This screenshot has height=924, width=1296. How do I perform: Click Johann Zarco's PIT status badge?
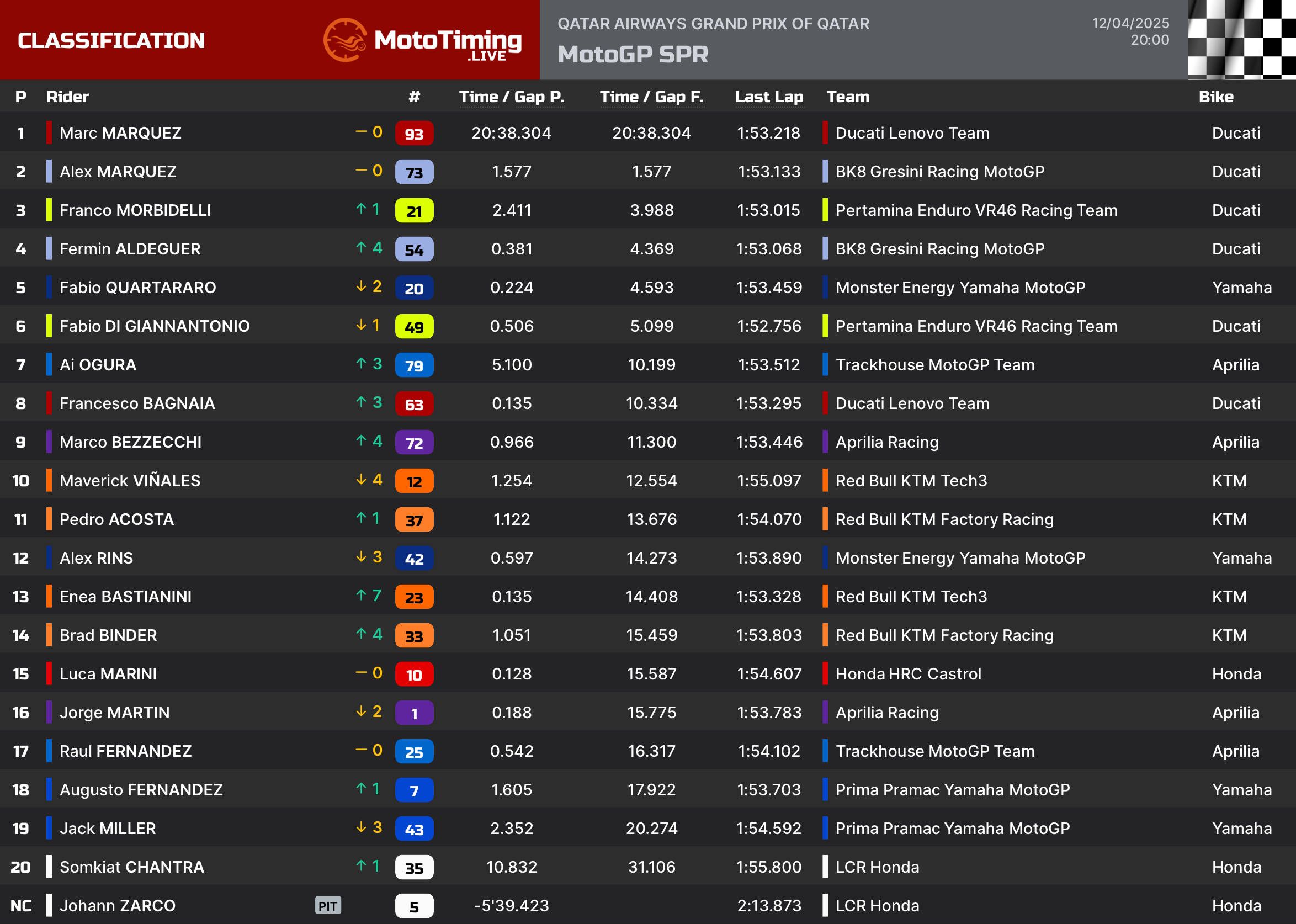(328, 905)
